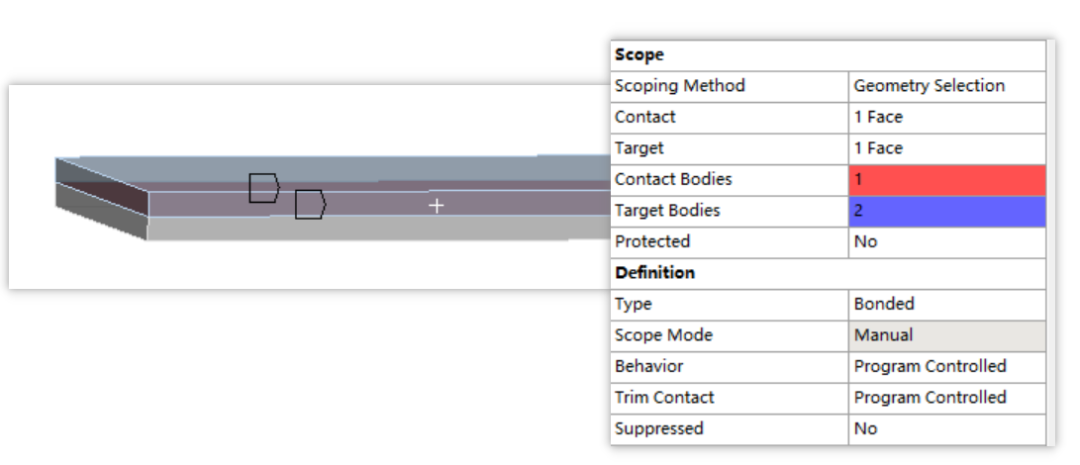Open the Type dropdown showing Bonded

947,304
